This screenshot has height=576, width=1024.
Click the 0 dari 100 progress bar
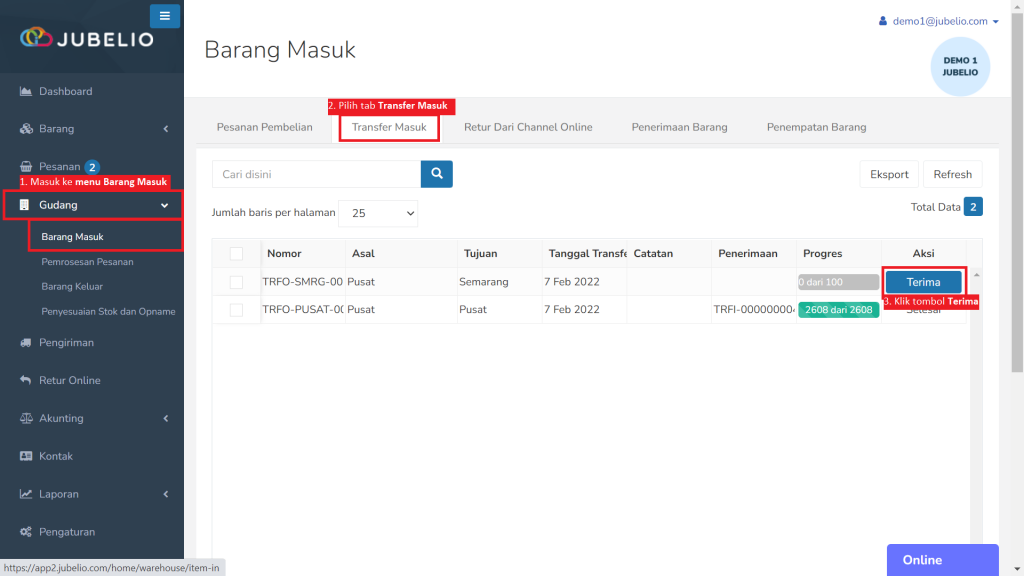pos(839,282)
